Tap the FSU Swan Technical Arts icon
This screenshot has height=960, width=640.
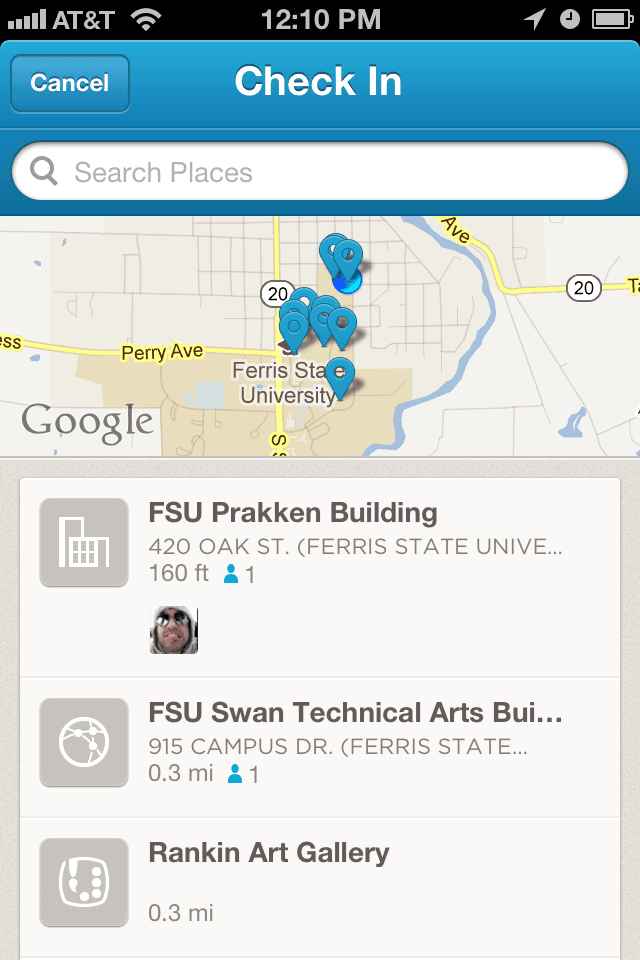[x=84, y=743]
